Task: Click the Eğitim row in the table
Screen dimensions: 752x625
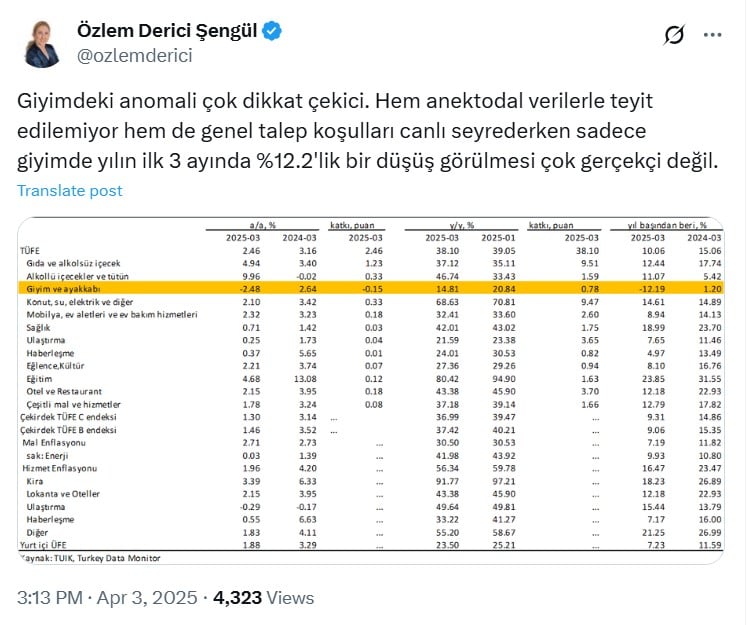Action: point(370,379)
